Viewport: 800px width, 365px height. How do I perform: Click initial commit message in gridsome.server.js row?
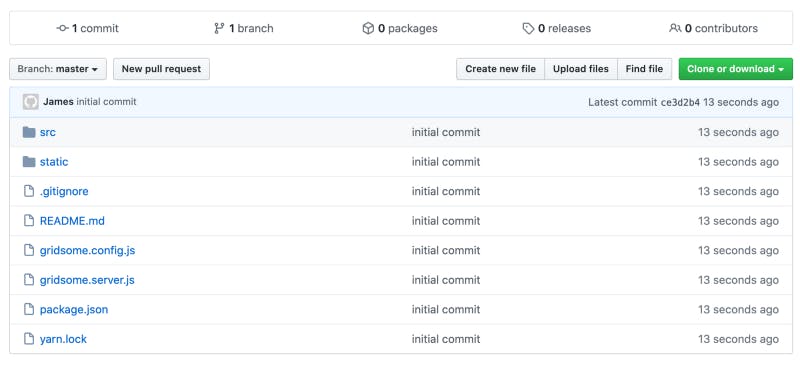coord(446,281)
